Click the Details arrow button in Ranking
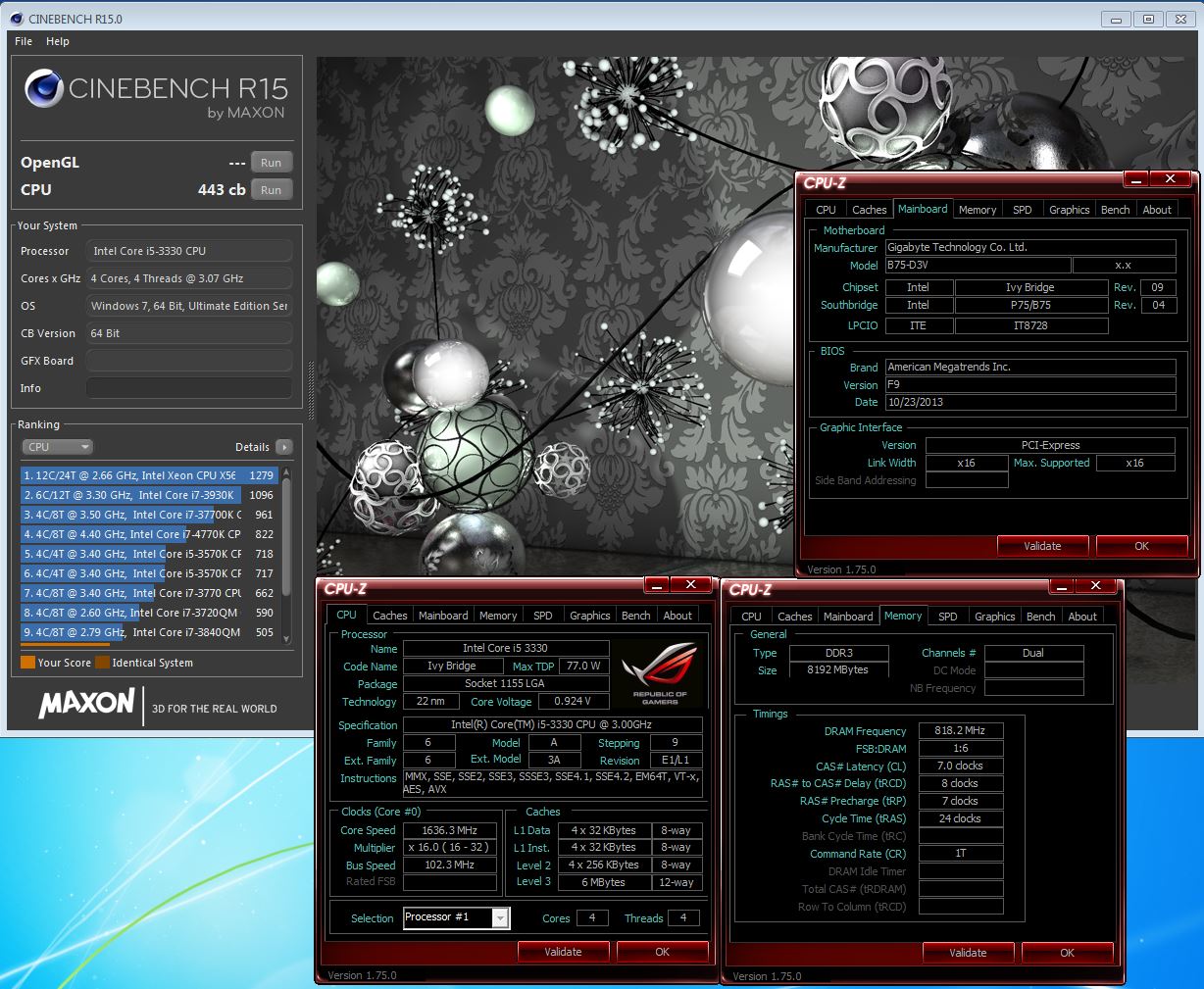 click(x=284, y=447)
